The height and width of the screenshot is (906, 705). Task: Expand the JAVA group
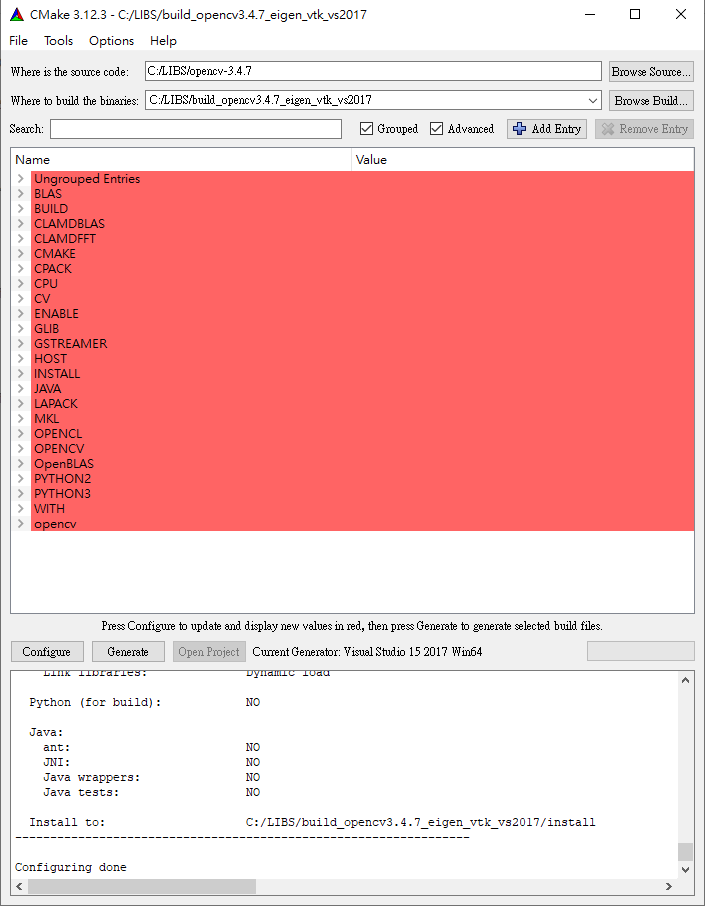tap(20, 389)
